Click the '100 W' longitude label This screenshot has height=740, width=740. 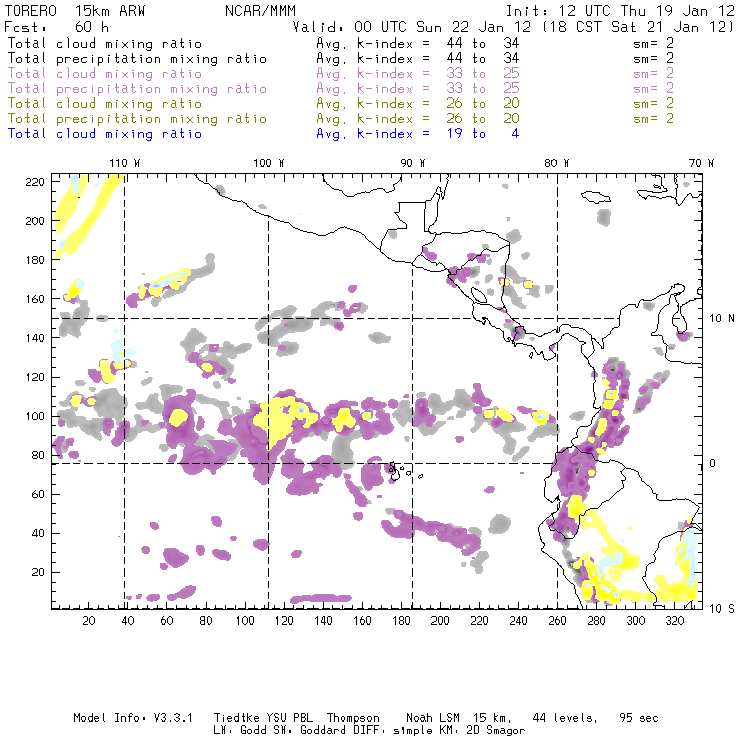click(269, 163)
